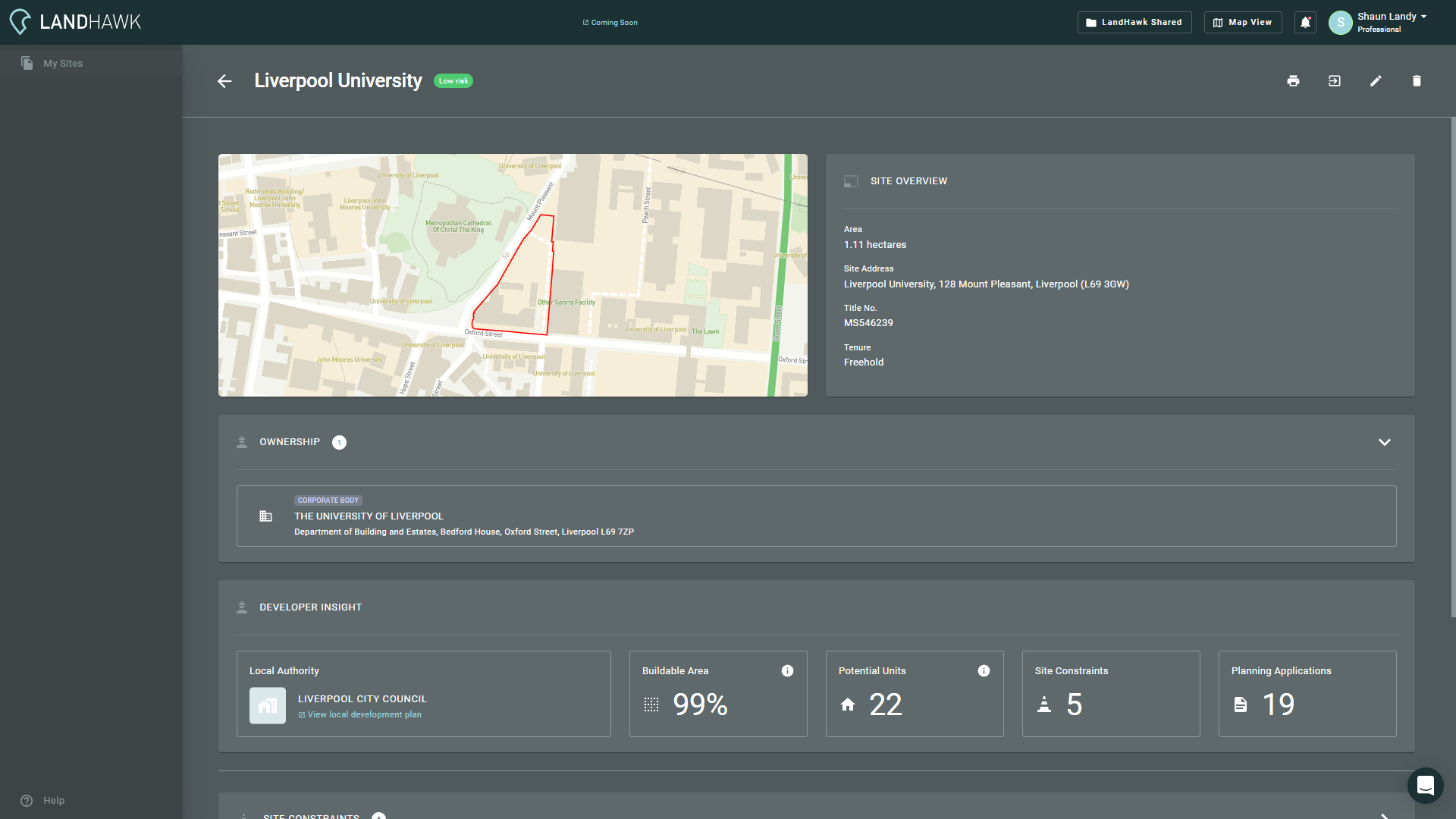1456x819 pixels.
Task: Open the notifications bell
Action: pyautogui.click(x=1305, y=22)
